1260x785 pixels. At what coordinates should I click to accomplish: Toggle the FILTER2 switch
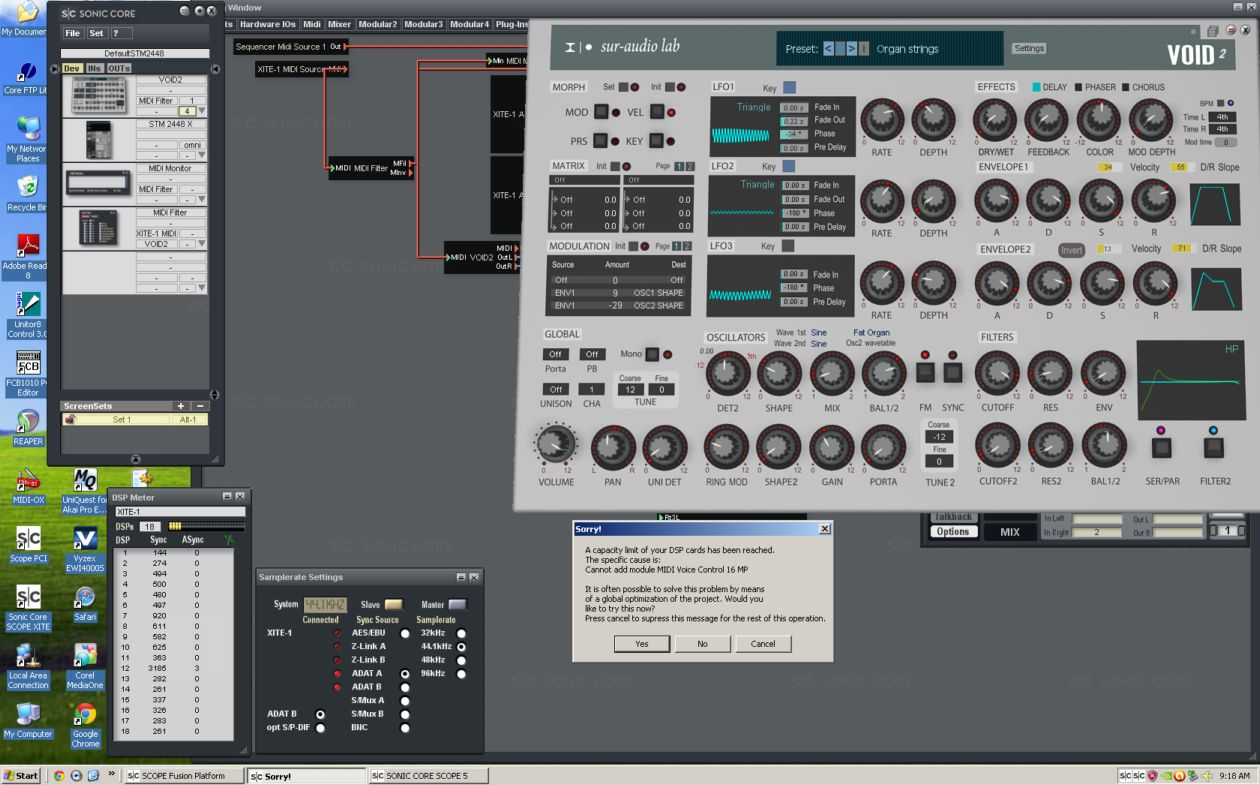tap(1213, 448)
